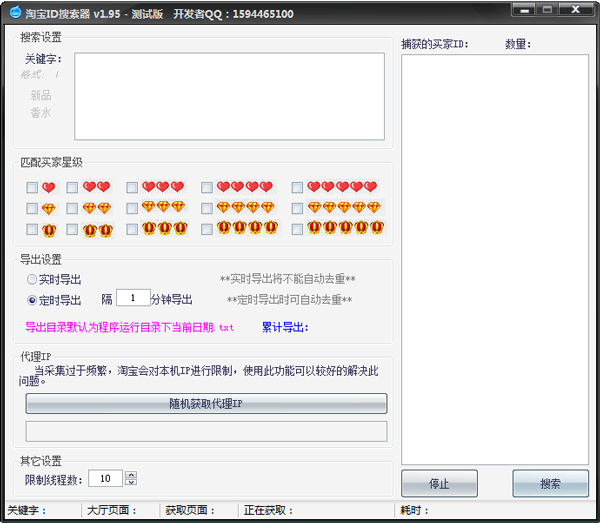Click the five red hearts rating icon
Image resolution: width=600 pixels, height=523 pixels.
(x=342, y=187)
